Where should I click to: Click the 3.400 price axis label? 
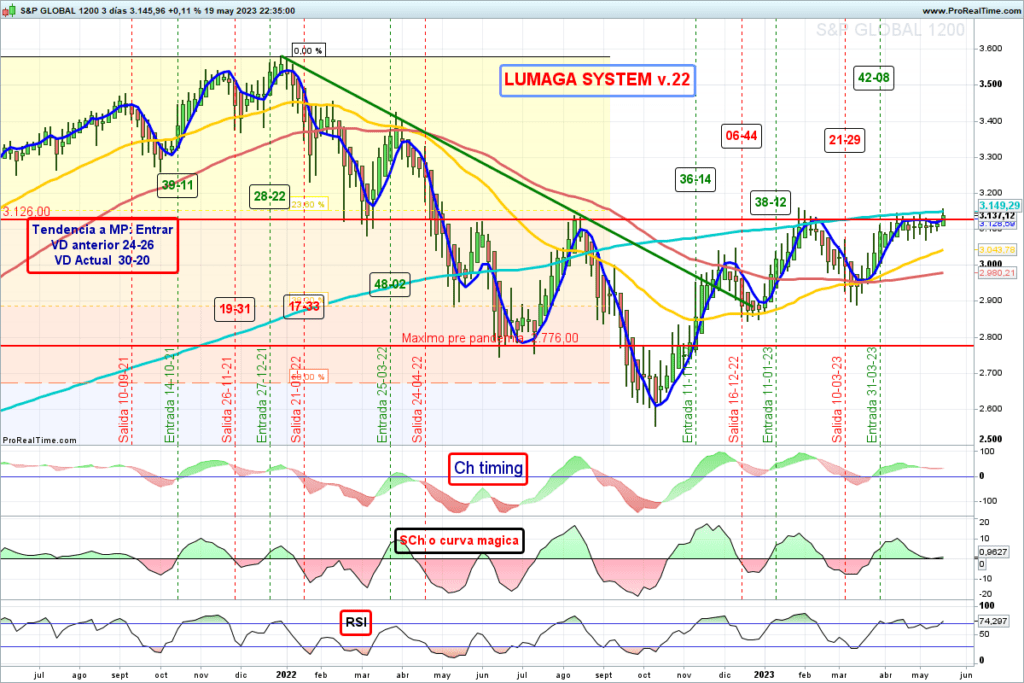click(991, 121)
